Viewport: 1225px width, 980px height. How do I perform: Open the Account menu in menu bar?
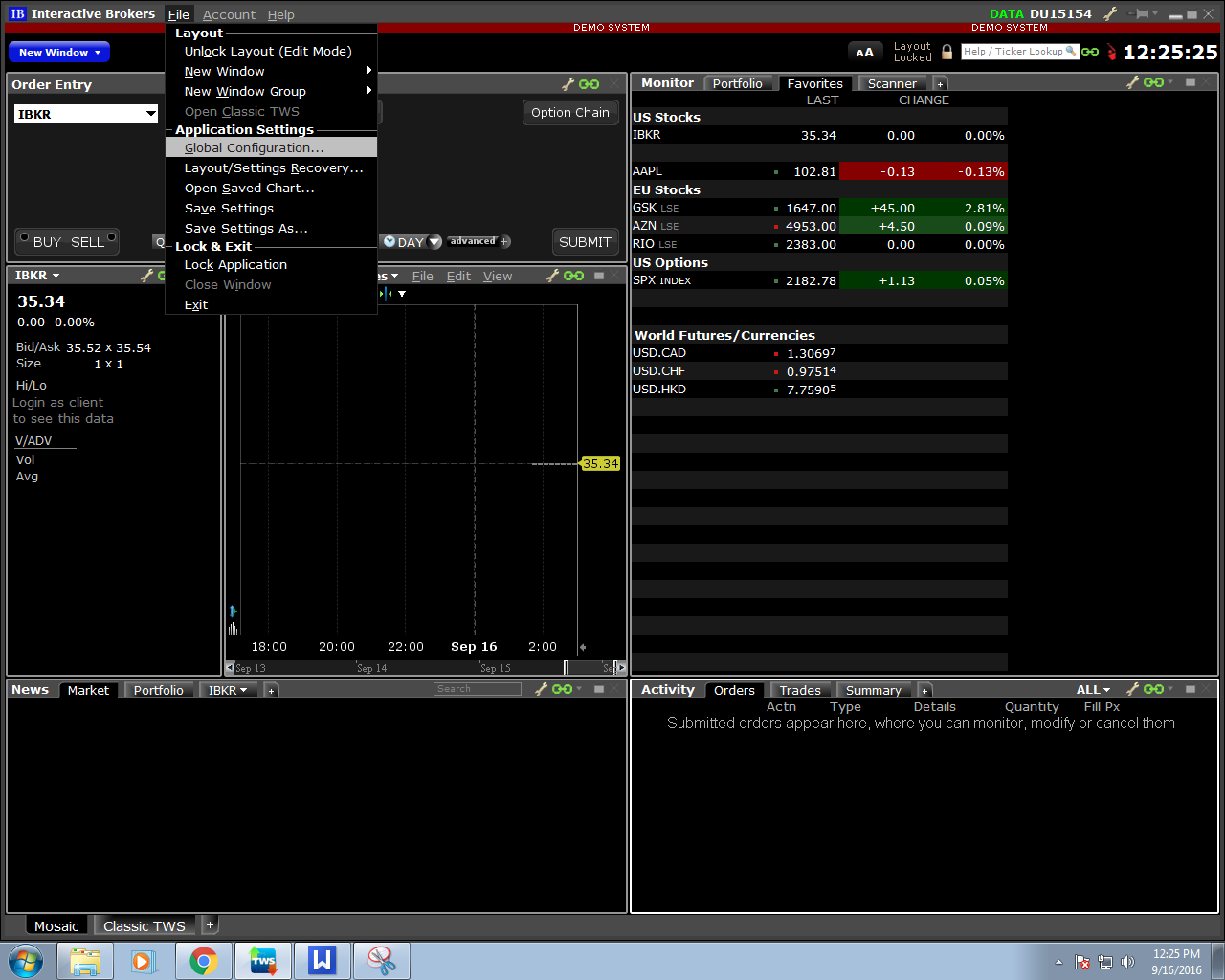click(229, 14)
